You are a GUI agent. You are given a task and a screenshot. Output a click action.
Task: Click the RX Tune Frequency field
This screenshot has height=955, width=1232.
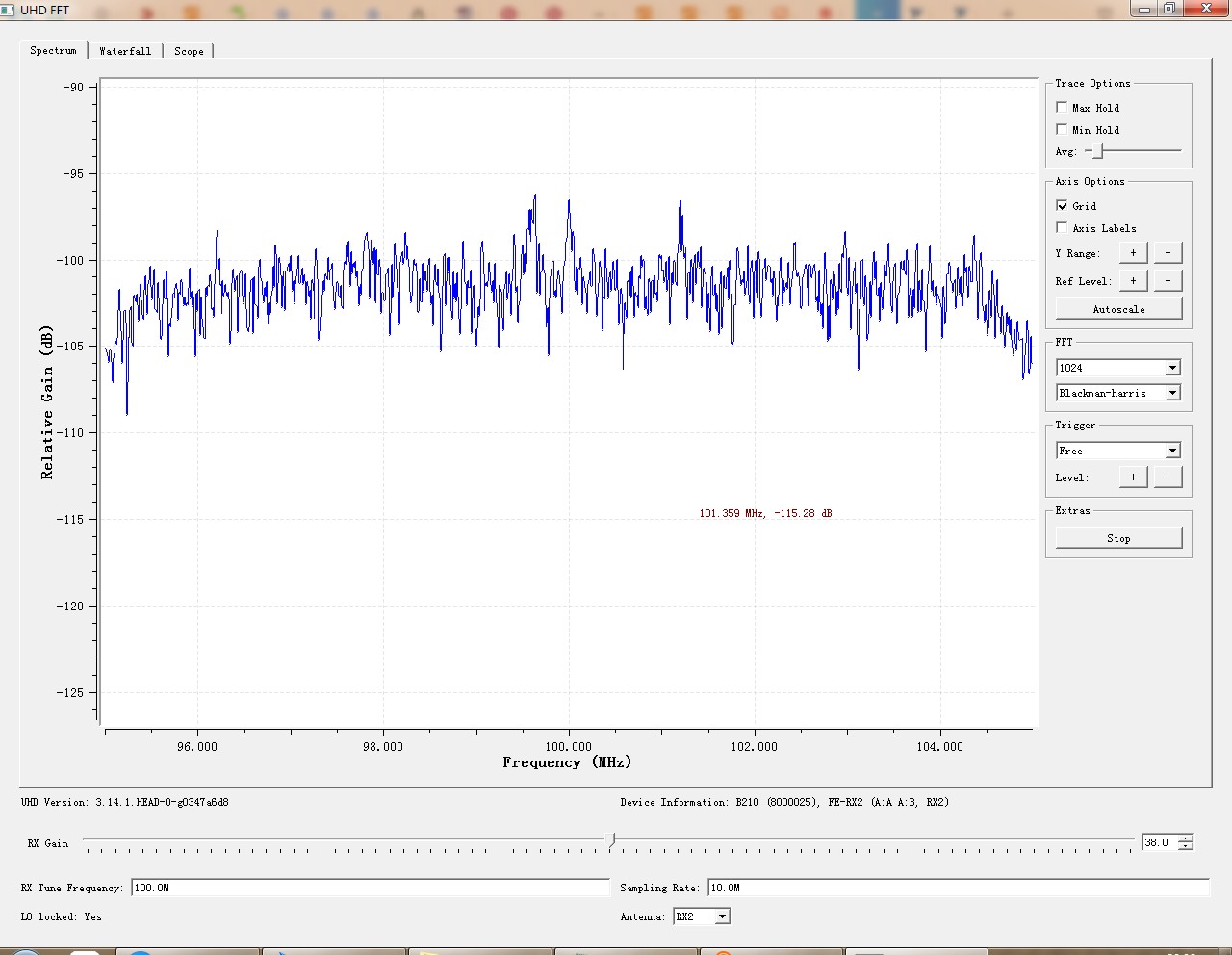coord(371,888)
